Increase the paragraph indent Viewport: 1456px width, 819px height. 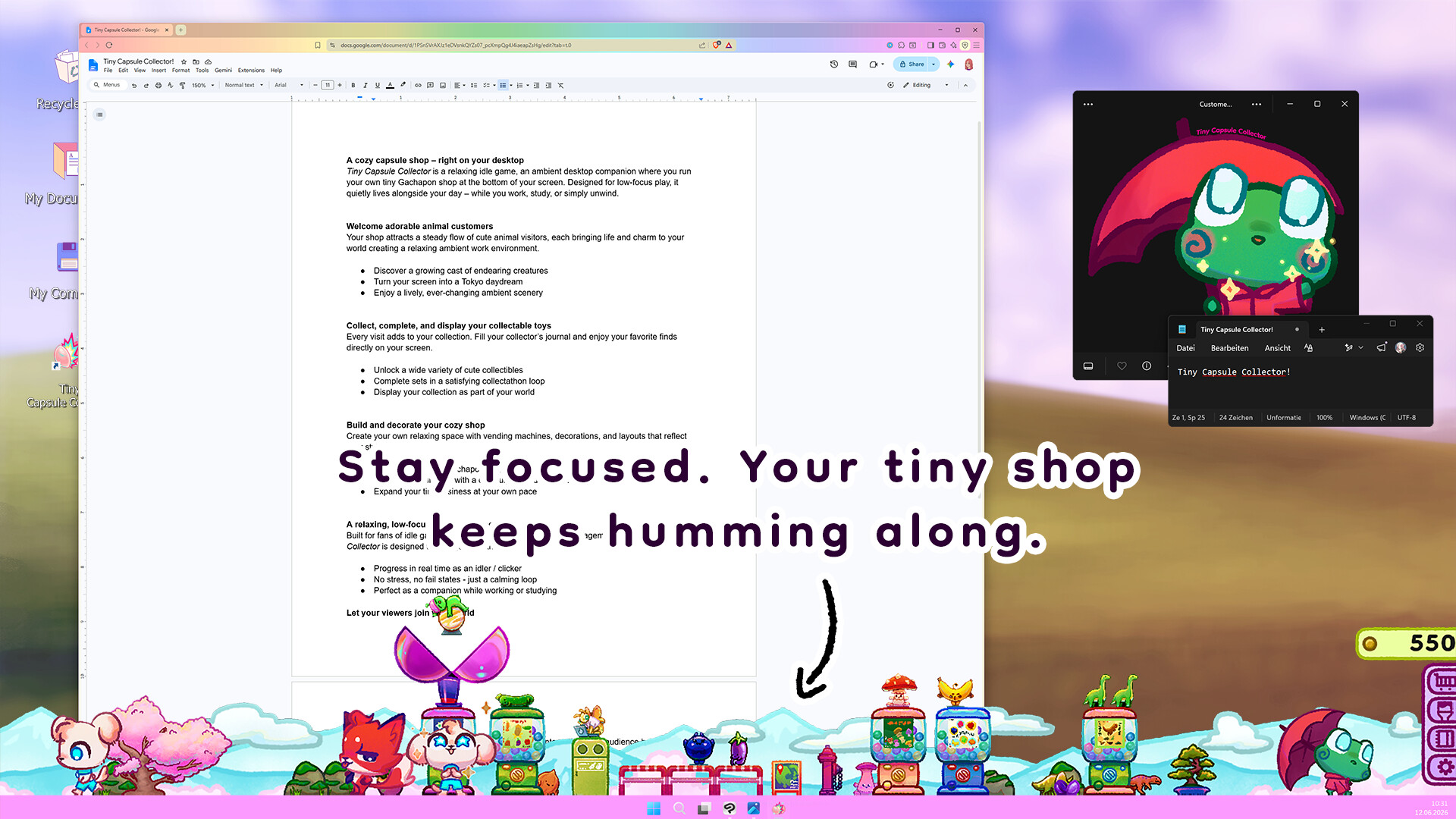click(548, 86)
